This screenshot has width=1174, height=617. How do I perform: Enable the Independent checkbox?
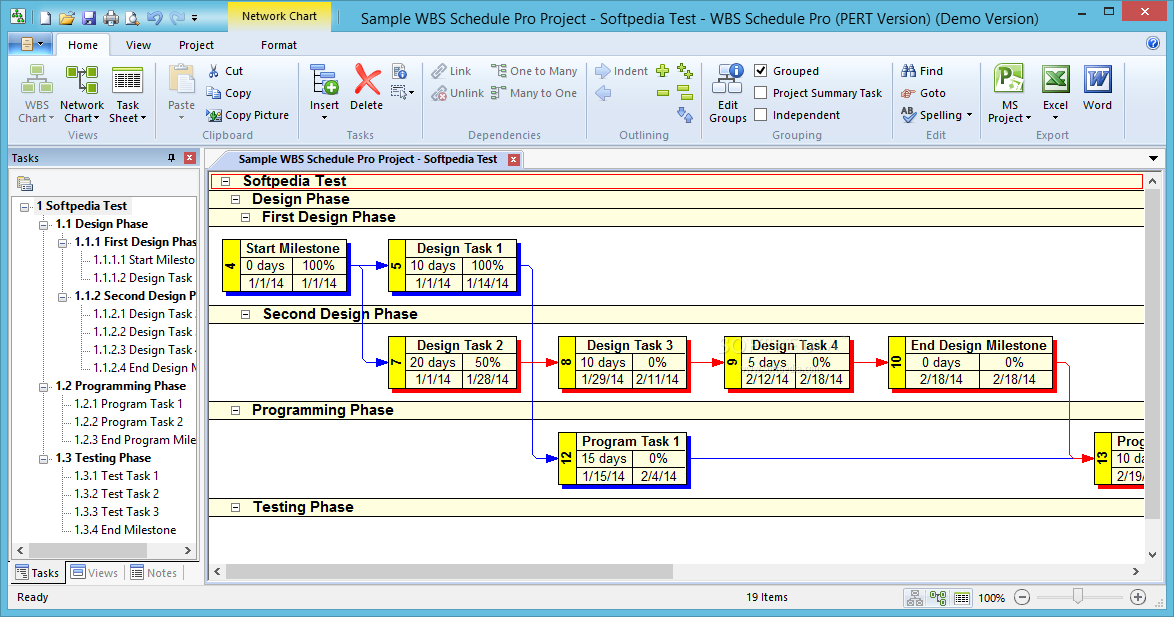point(761,115)
